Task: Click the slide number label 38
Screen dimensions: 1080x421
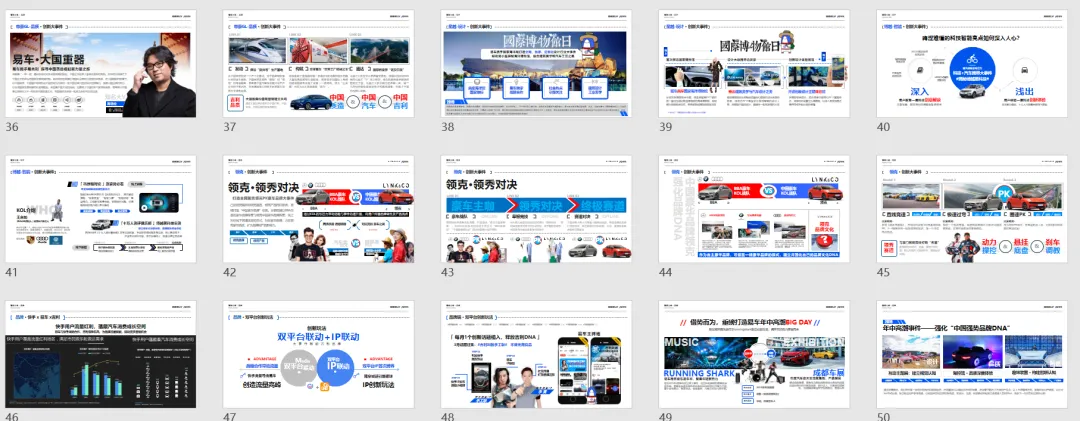Action: pos(447,127)
